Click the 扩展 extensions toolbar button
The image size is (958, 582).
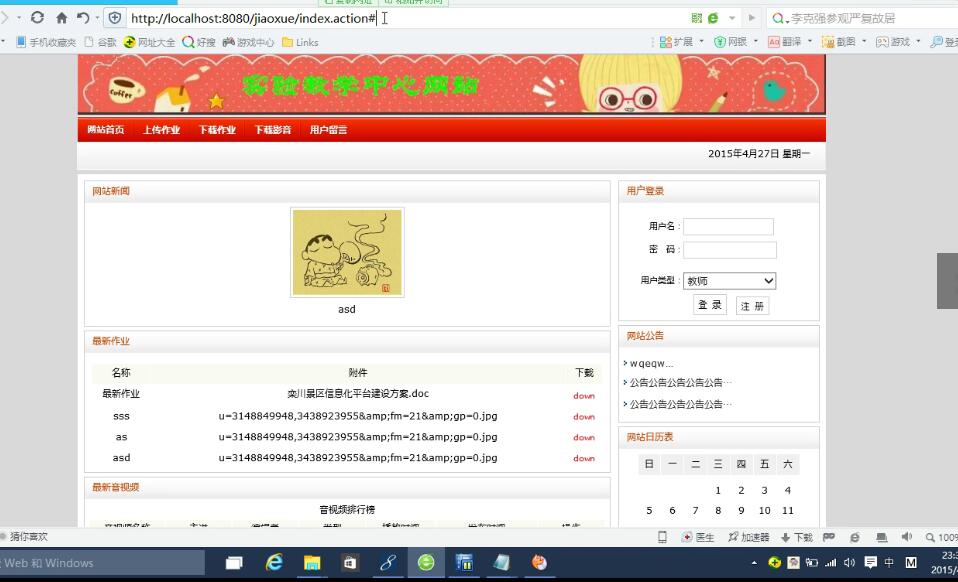[676, 42]
